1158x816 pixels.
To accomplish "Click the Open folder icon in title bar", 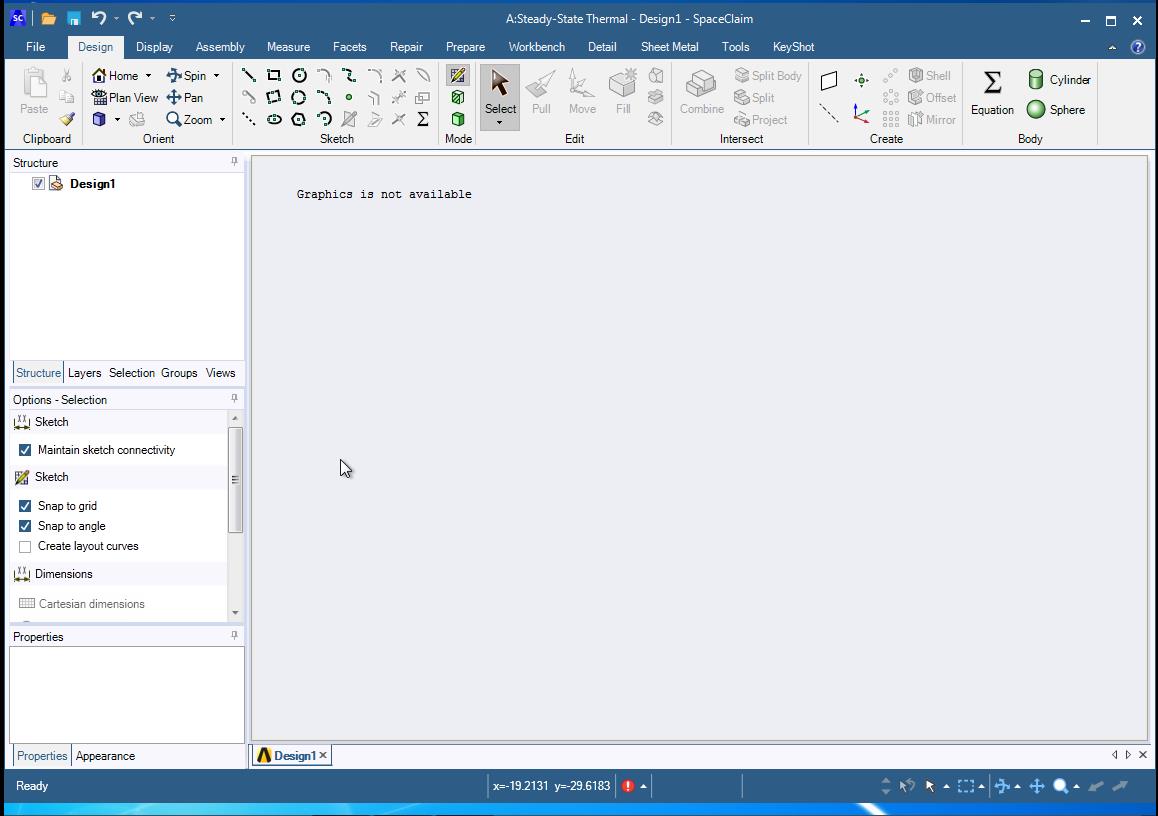I will (49, 18).
